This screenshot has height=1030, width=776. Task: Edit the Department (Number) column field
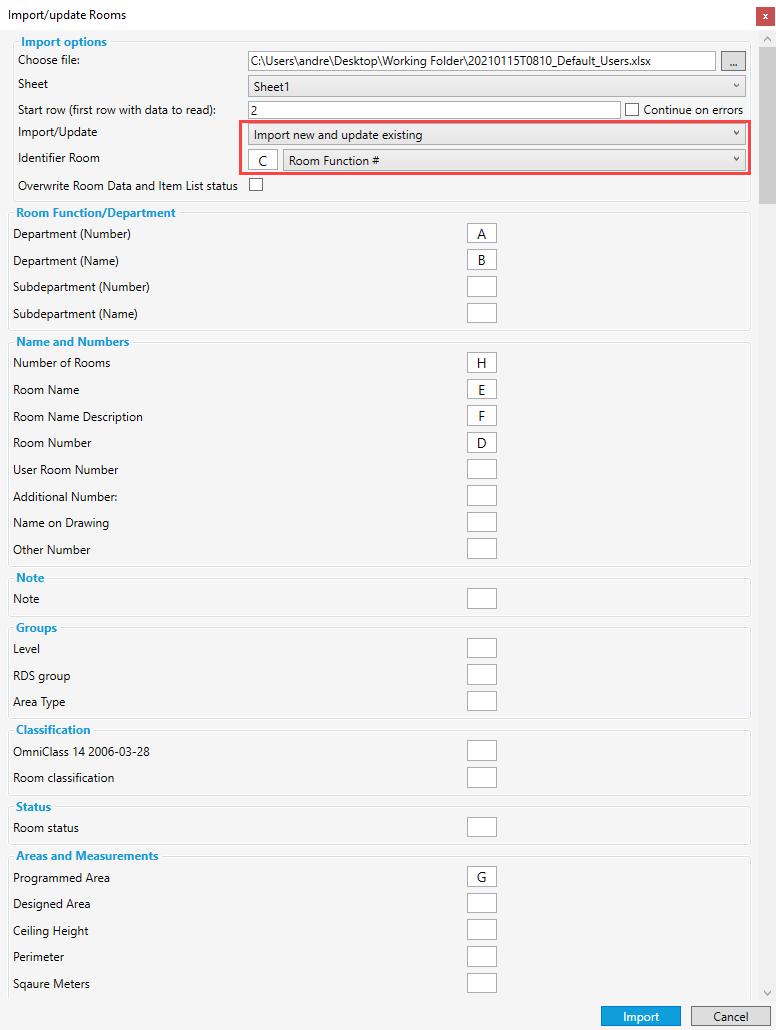click(x=481, y=233)
